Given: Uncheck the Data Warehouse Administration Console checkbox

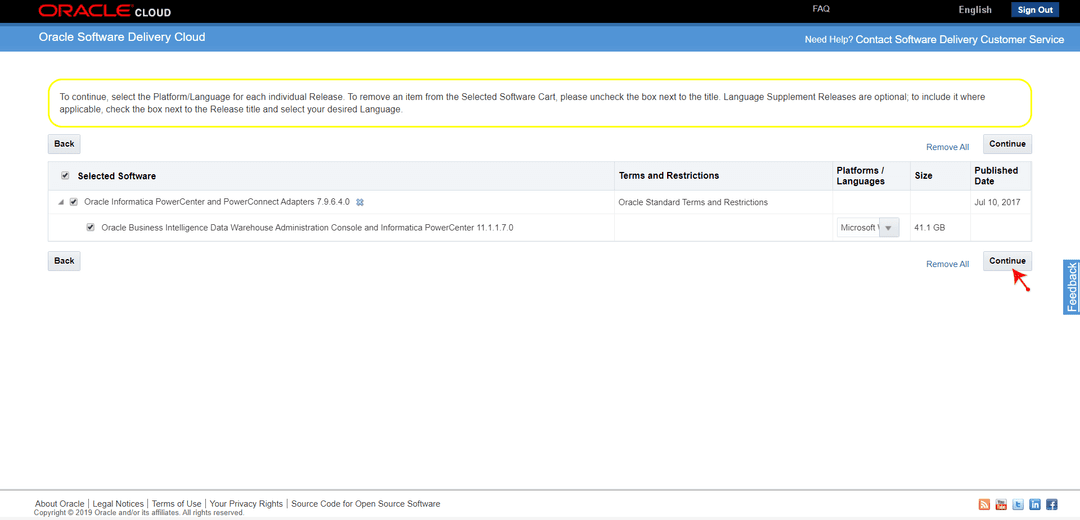Looking at the screenshot, I should coord(90,227).
